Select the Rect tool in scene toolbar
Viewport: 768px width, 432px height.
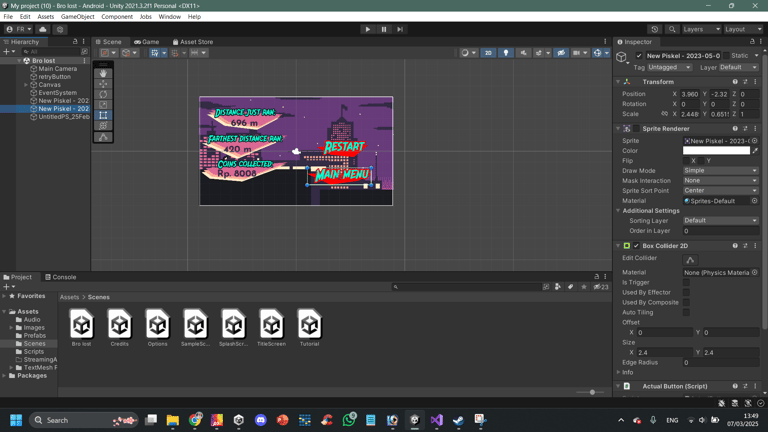coord(104,115)
